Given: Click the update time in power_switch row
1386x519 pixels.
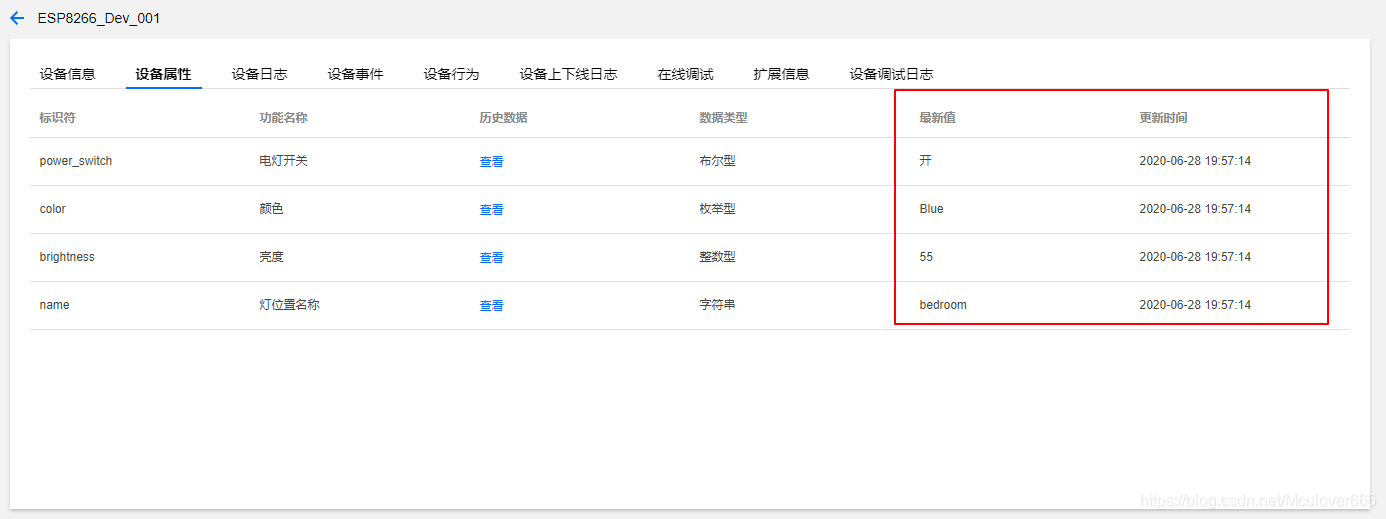Looking at the screenshot, I should click(1195, 161).
